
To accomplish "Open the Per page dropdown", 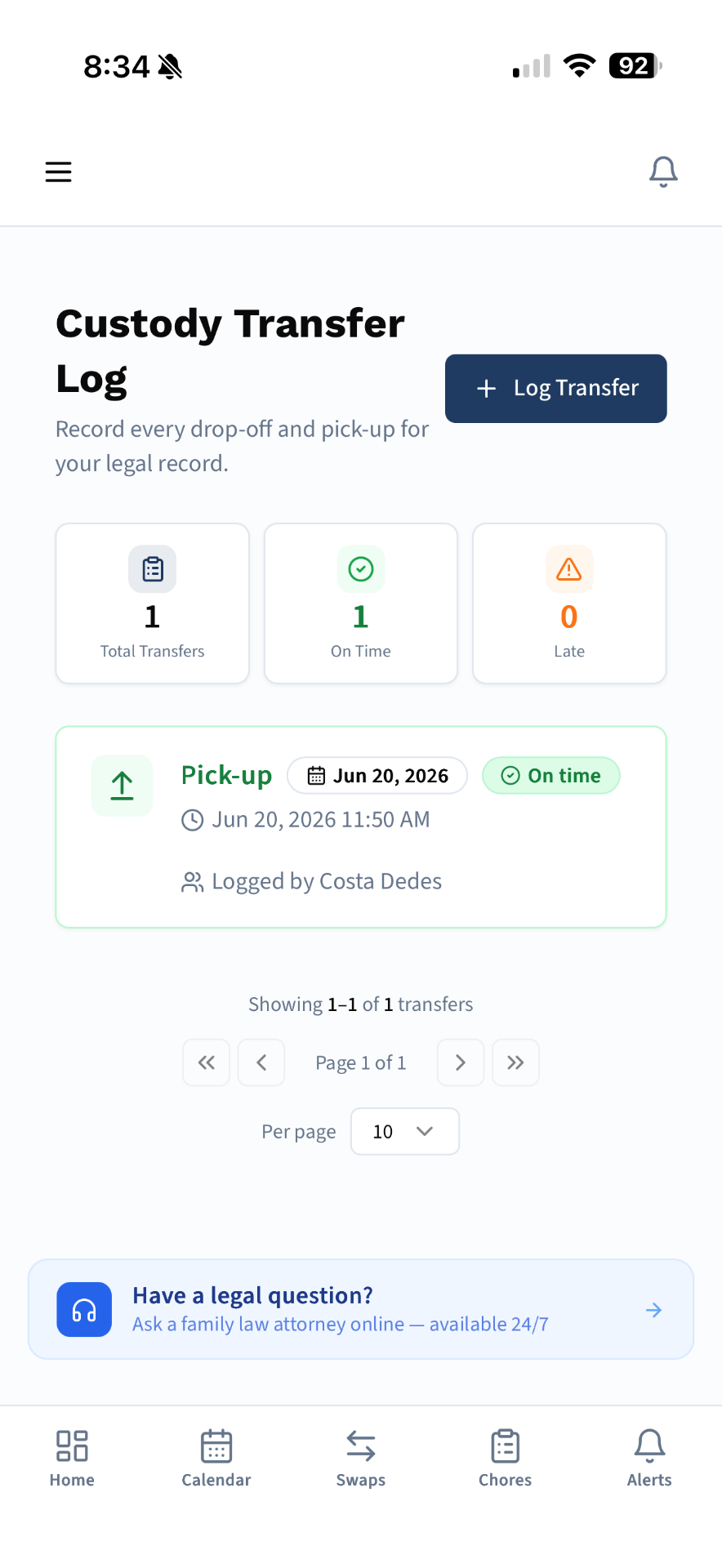I will click(405, 1131).
